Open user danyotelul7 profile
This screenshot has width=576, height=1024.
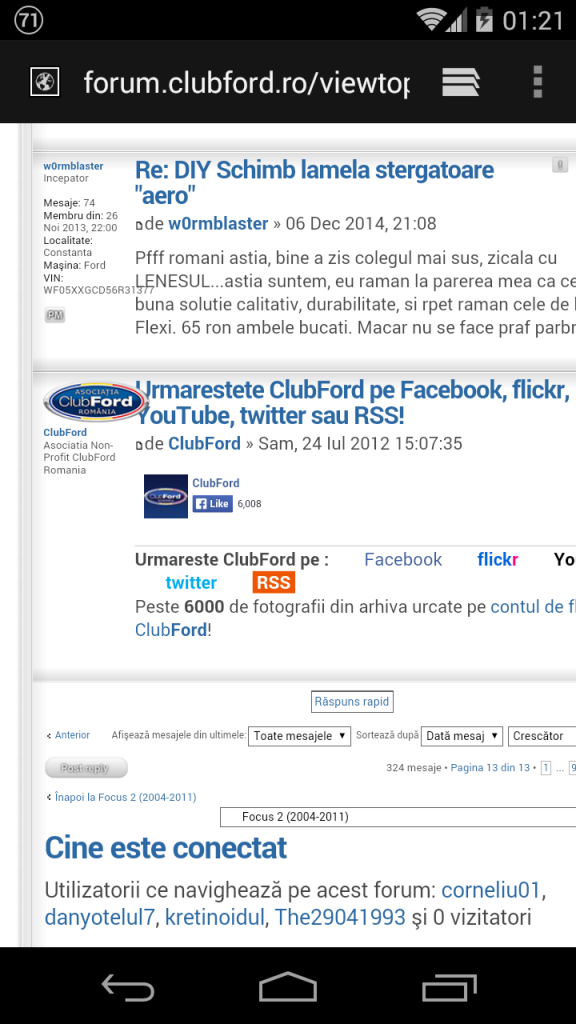coord(100,917)
